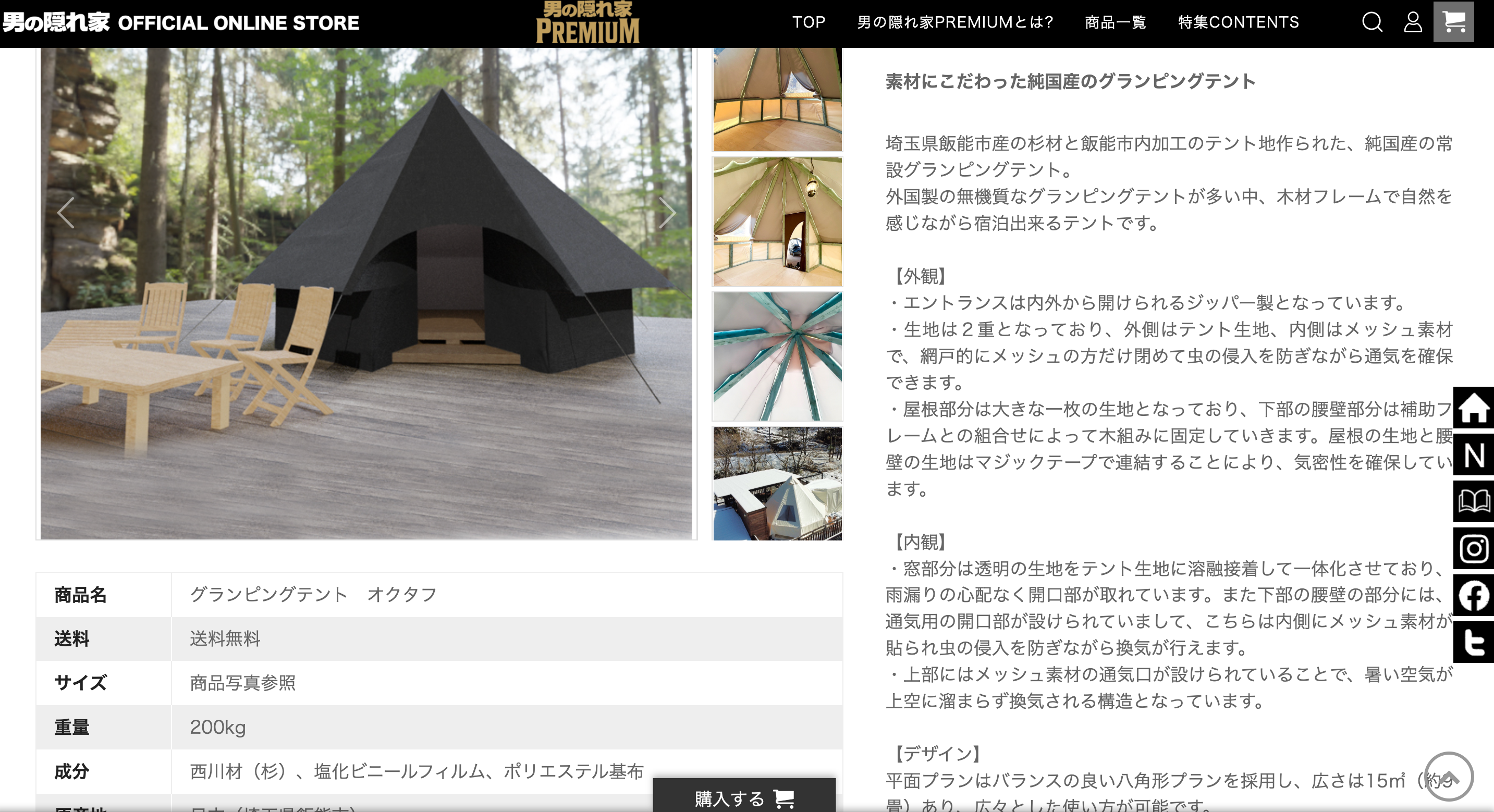Open the search magnifier icon
The height and width of the screenshot is (812, 1494).
1371,22
